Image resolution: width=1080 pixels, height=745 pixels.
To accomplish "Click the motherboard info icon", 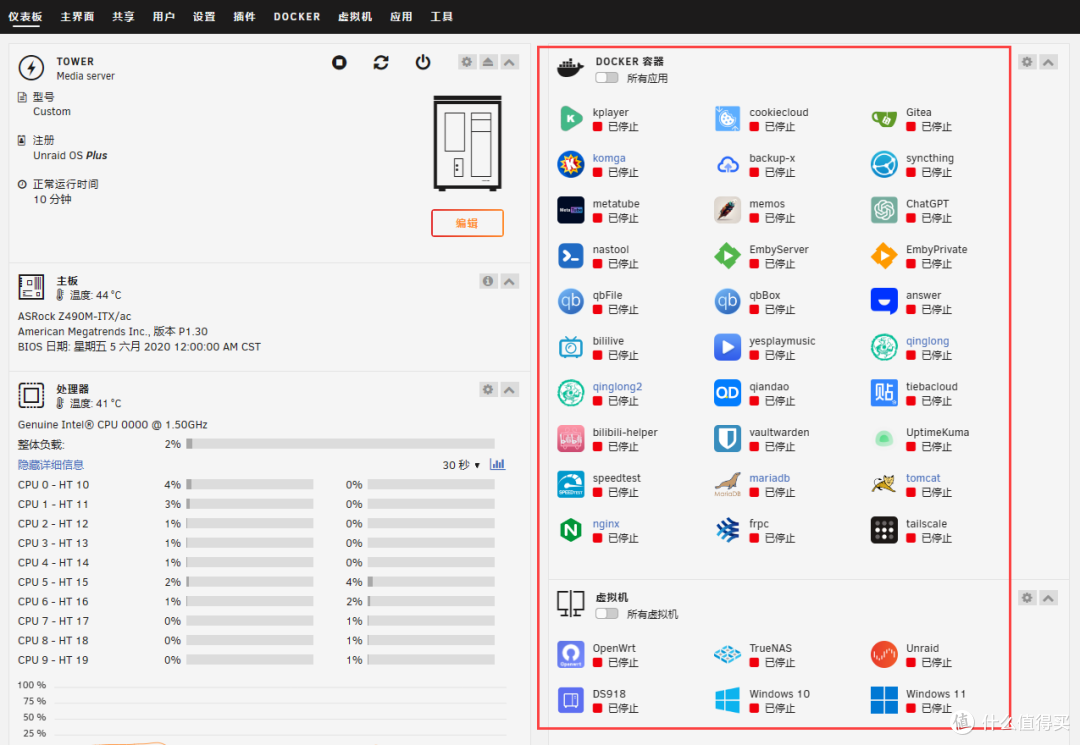I will tap(488, 281).
